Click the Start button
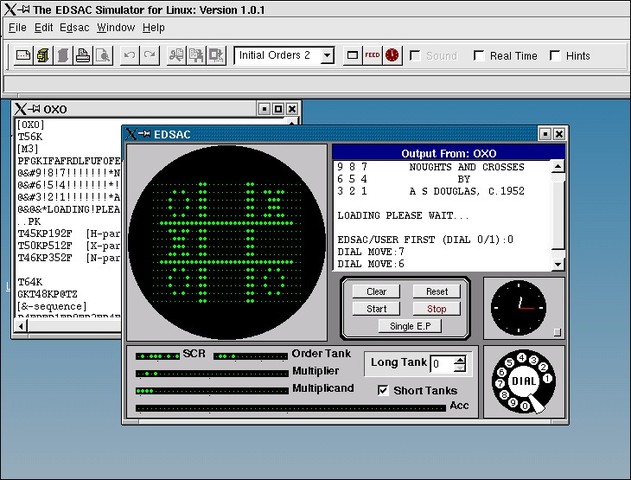Viewport: 631px width, 480px height. click(x=376, y=309)
